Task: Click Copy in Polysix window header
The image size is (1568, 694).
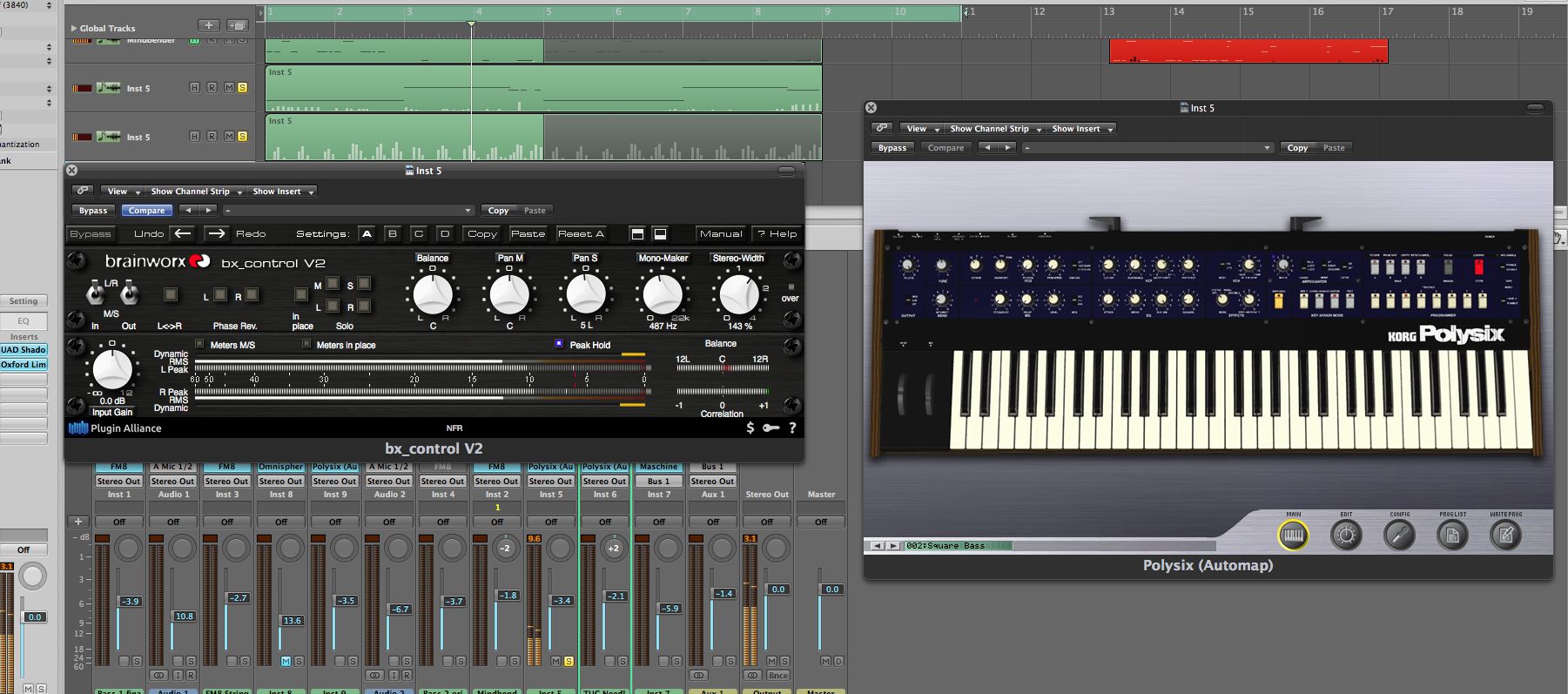Action: pyautogui.click(x=1297, y=147)
